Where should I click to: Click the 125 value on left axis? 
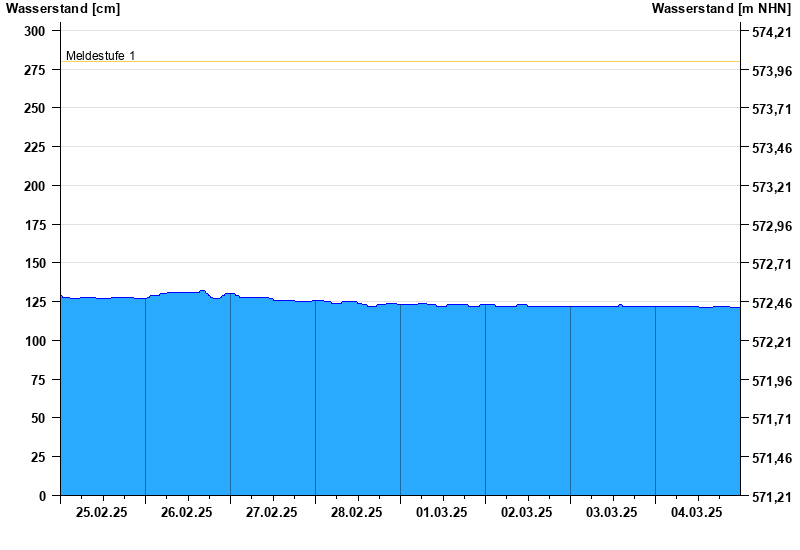[x=35, y=302]
